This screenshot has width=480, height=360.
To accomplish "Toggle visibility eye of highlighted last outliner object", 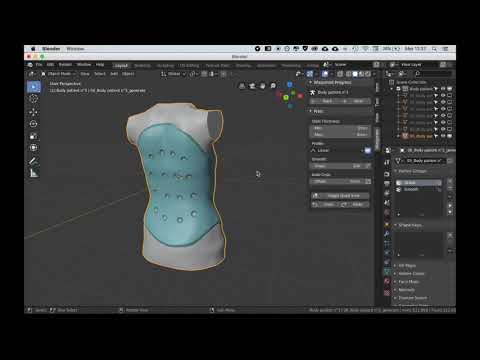I will (443, 136).
